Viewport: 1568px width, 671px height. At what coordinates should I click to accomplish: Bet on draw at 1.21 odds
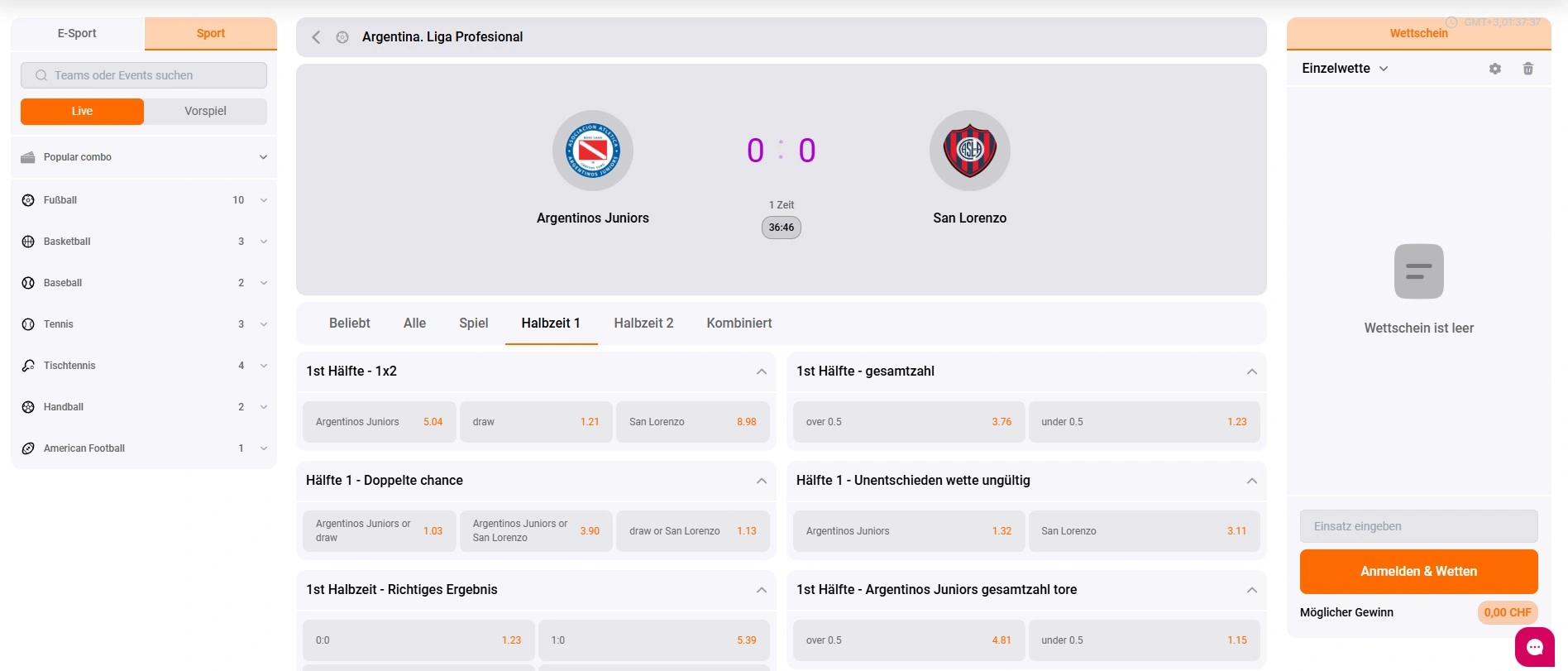pyautogui.click(x=536, y=422)
